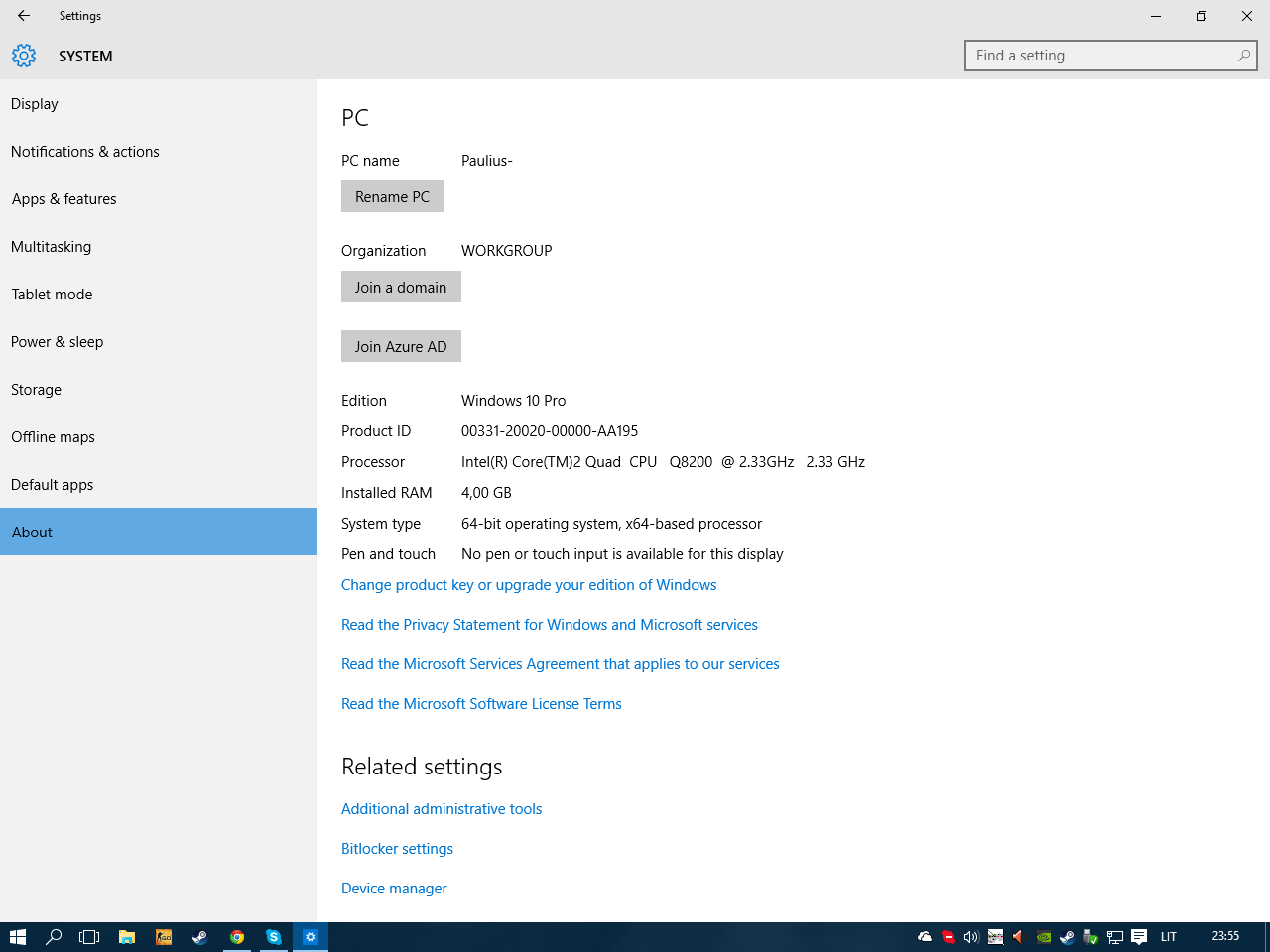Click the Settings app taskbar icon
The height and width of the screenshot is (952, 1270).
(x=311, y=937)
